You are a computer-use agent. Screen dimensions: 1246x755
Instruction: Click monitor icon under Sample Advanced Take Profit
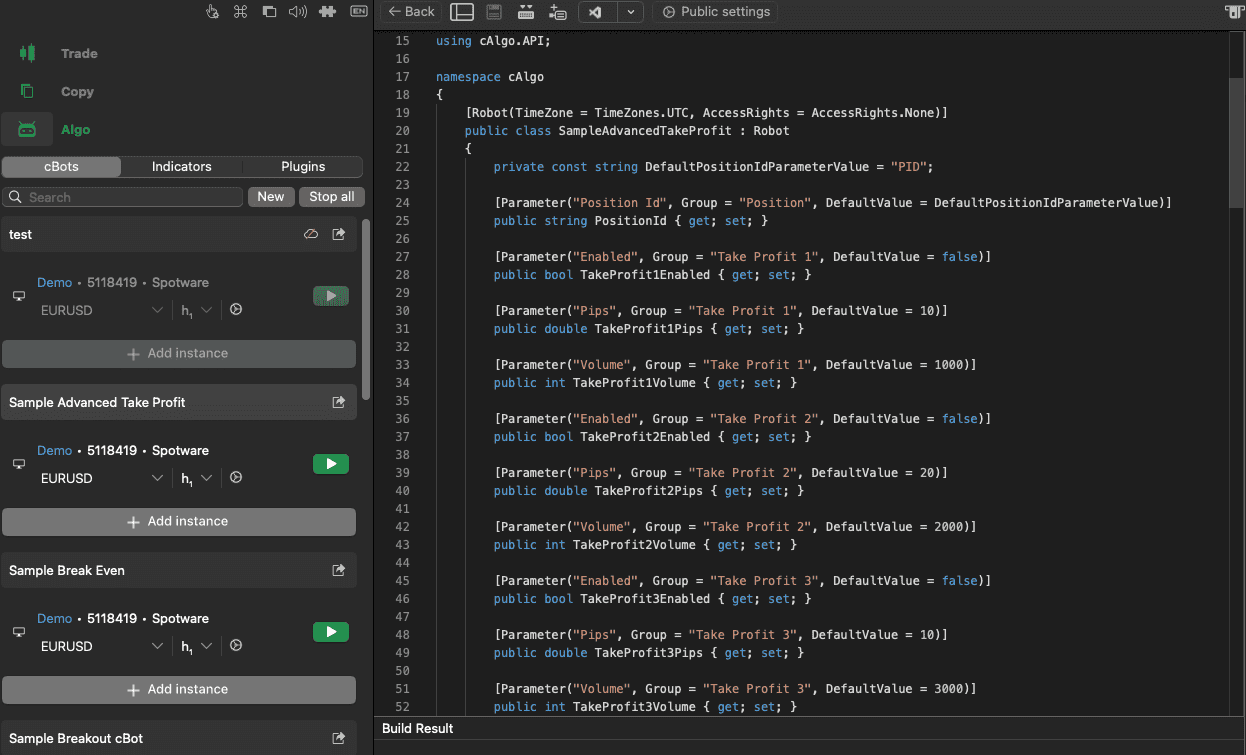[x=18, y=465]
